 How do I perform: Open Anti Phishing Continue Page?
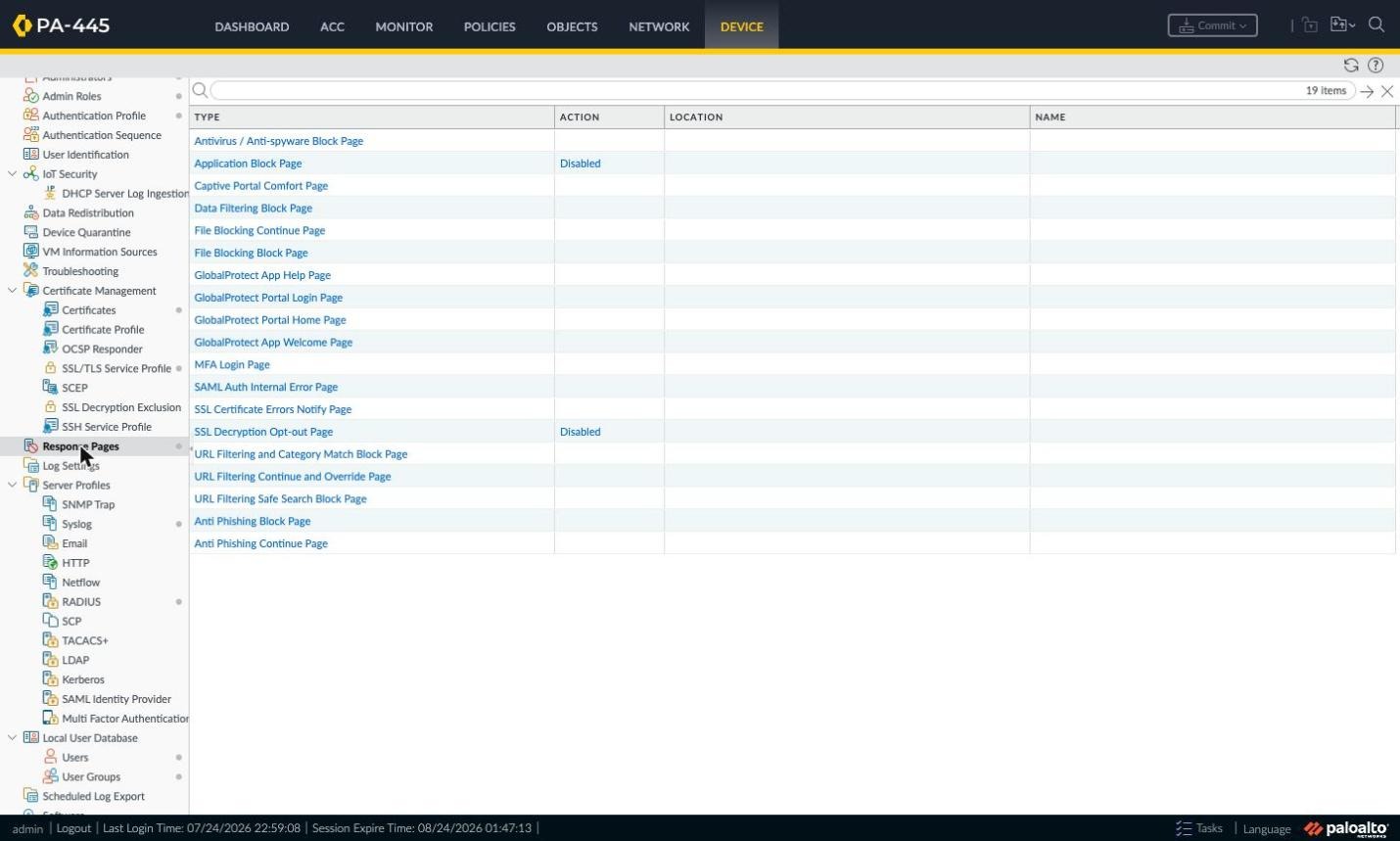(260, 543)
